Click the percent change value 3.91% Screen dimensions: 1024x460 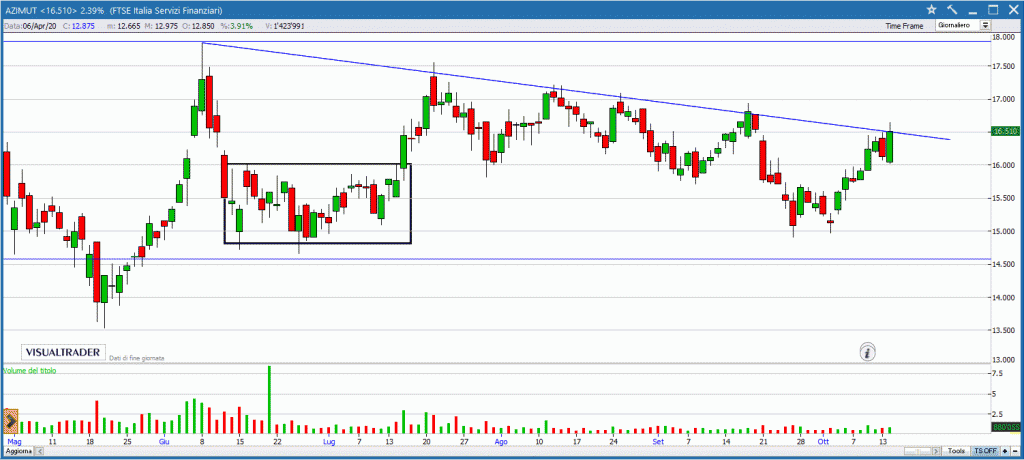(242, 25)
